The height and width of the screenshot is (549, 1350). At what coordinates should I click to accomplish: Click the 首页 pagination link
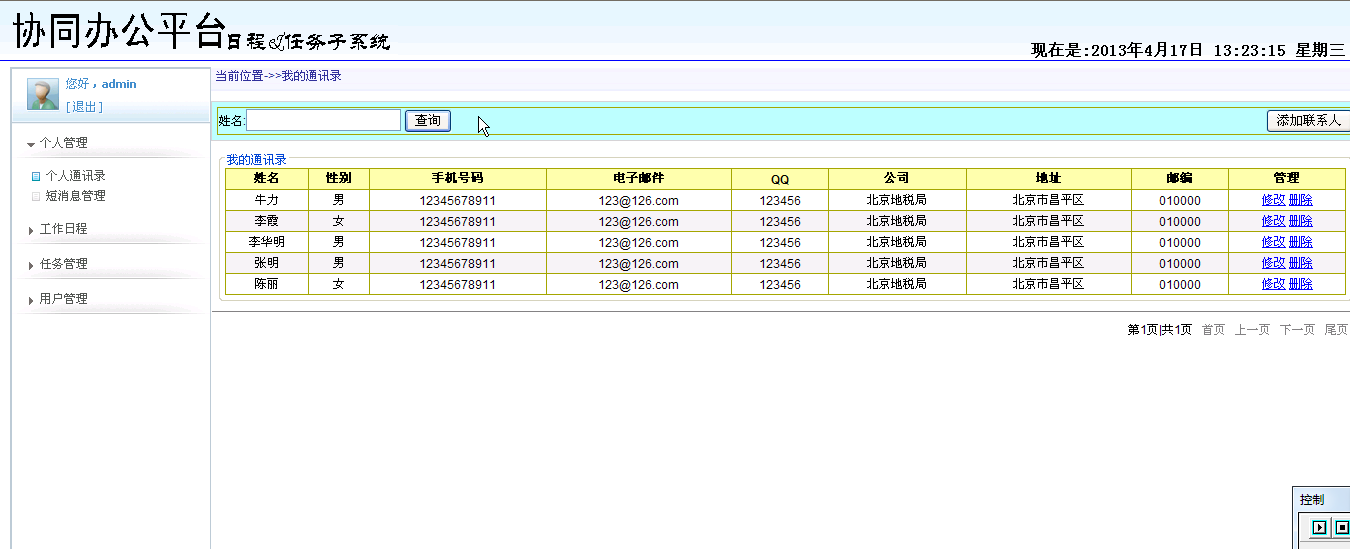point(1213,330)
